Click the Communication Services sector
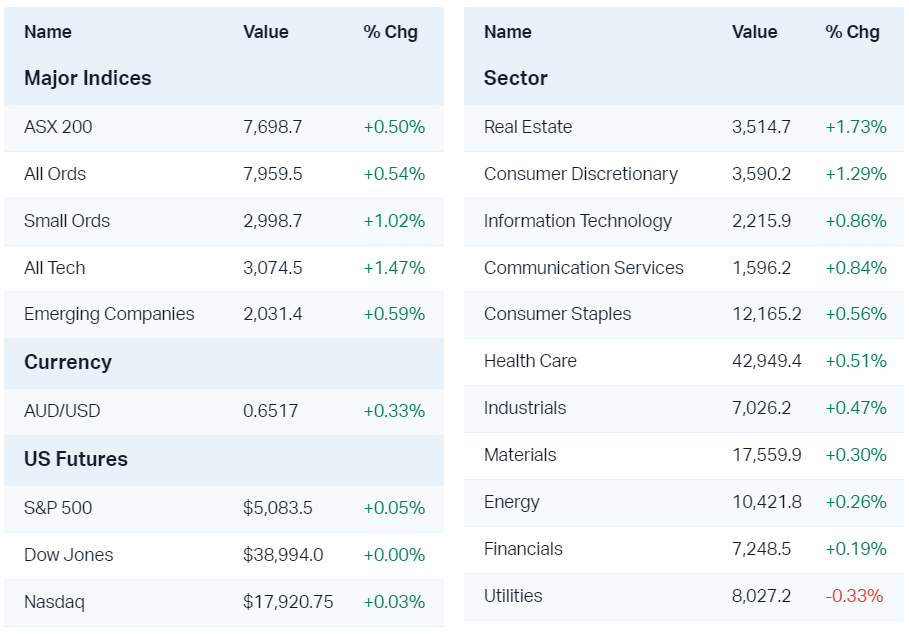The height and width of the screenshot is (634, 909). [583, 268]
